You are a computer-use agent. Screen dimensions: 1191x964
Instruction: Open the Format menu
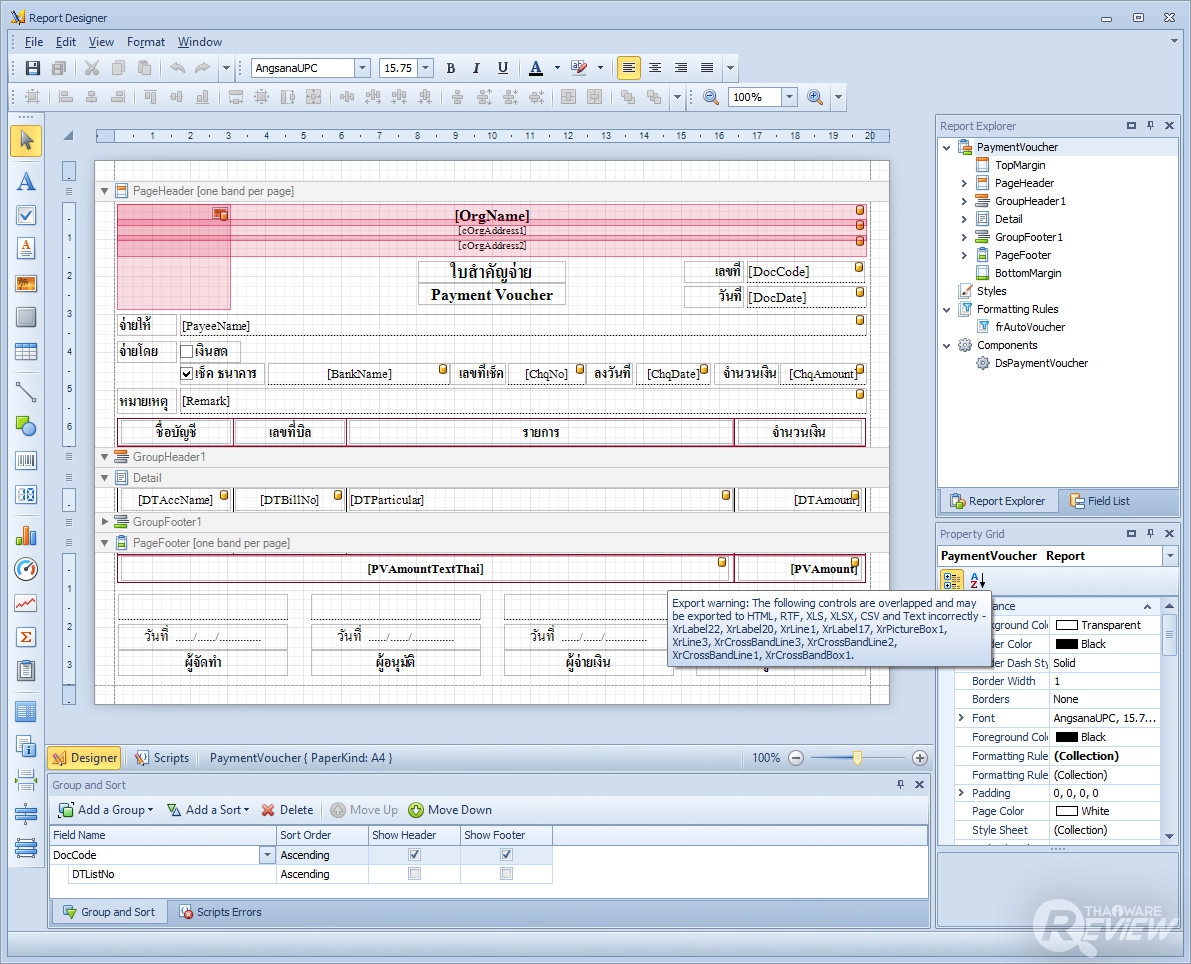(146, 42)
